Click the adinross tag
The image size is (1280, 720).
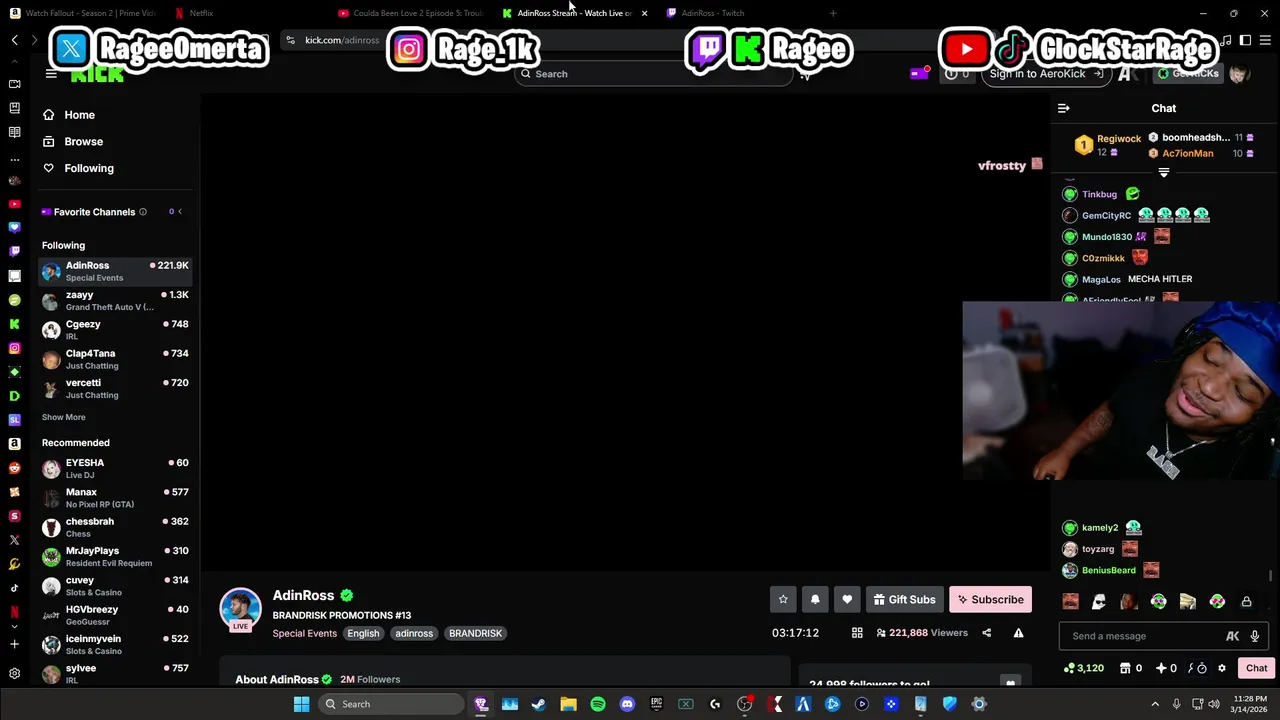414,633
